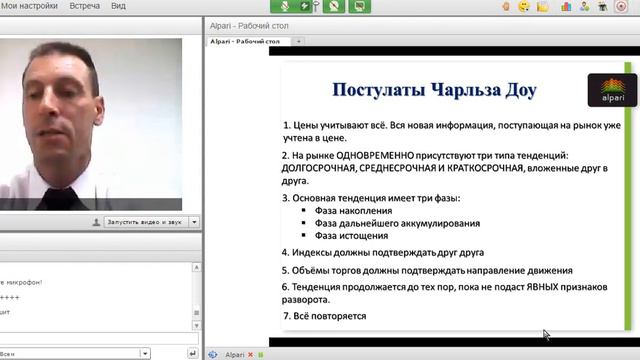Click the presenter webcam video
The width and height of the screenshot is (640, 360).
[91, 124]
